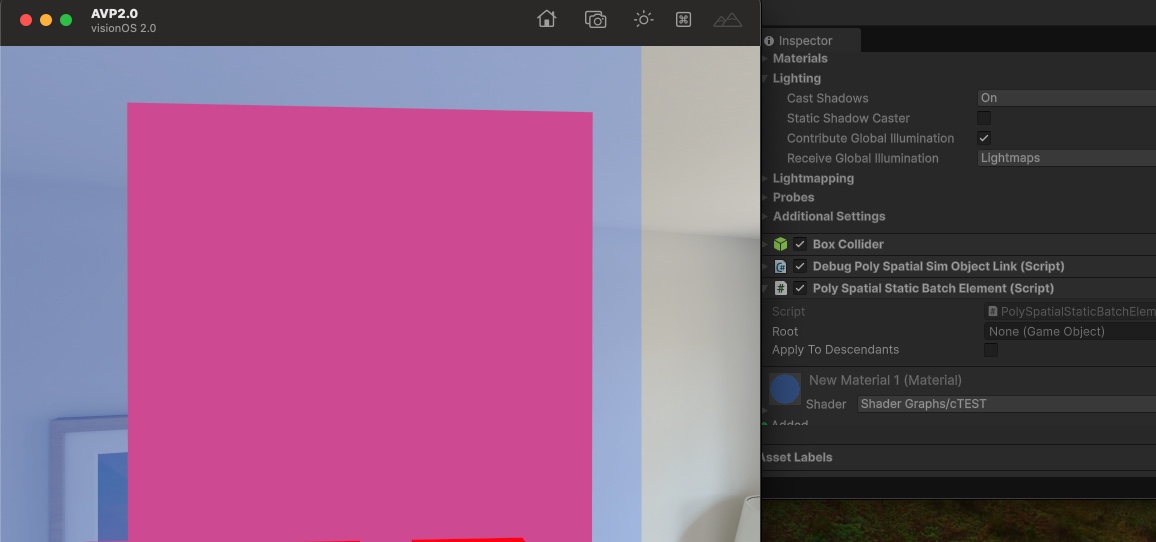1156x542 pixels.
Task: Collapse Poly Spatial Static Batch Element component
Action: [765, 288]
